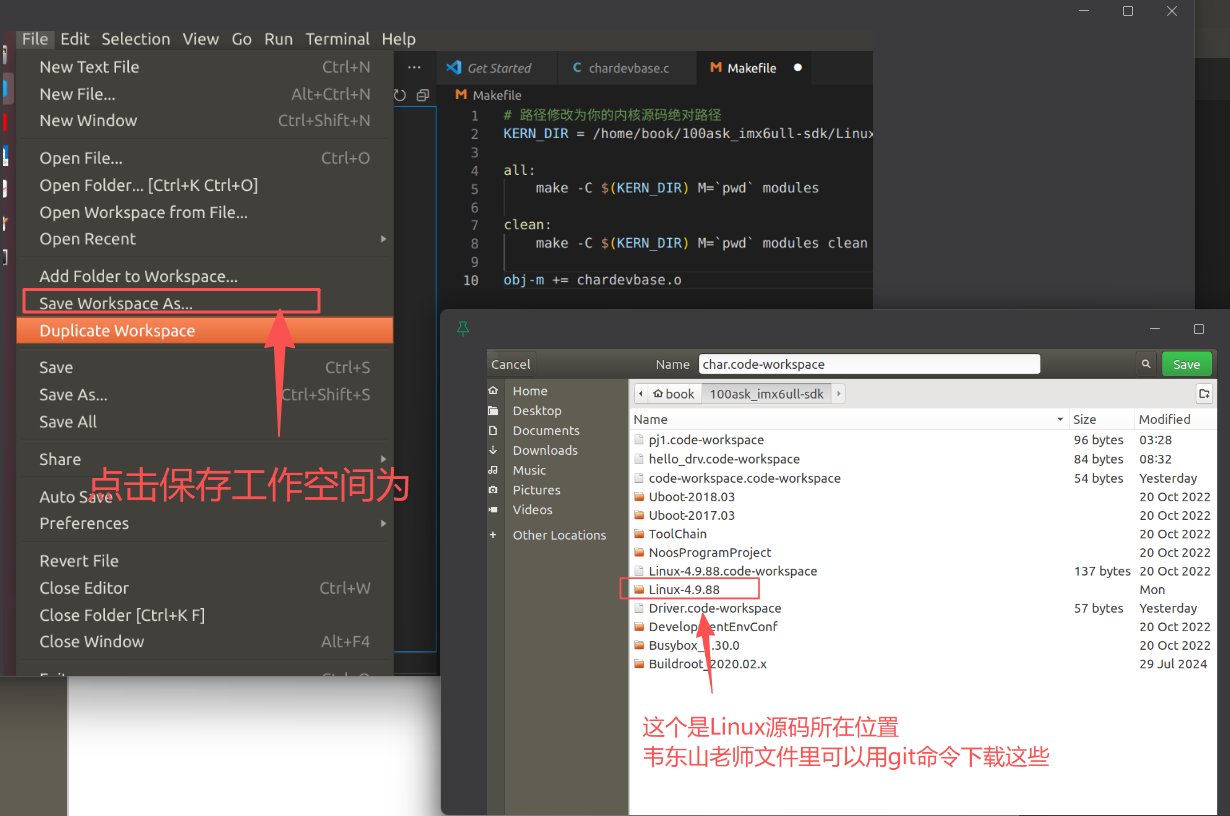Click the ToolChain folder icon
The width and height of the screenshot is (1230, 816).
[639, 534]
